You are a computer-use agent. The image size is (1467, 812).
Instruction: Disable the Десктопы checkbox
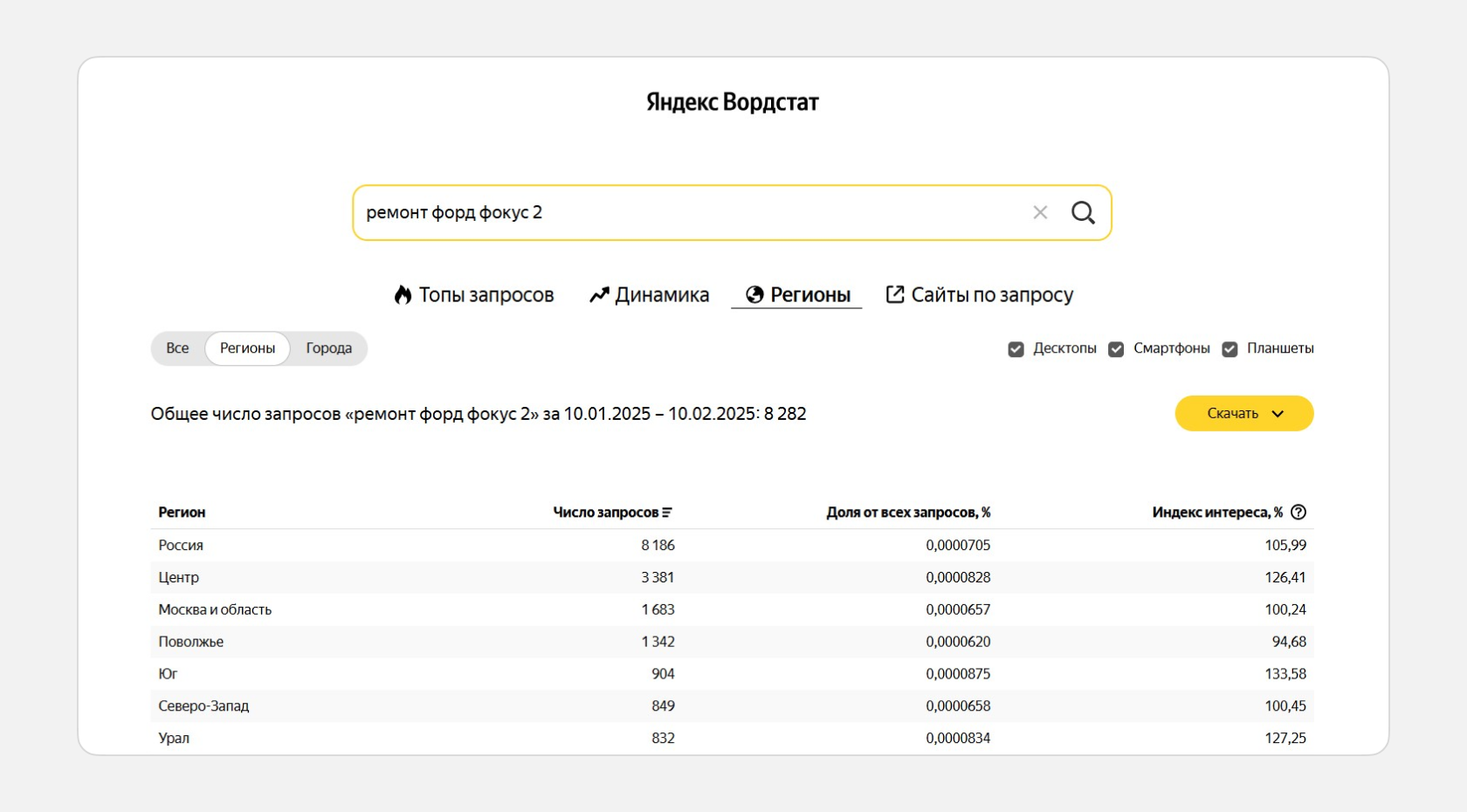click(x=1016, y=348)
